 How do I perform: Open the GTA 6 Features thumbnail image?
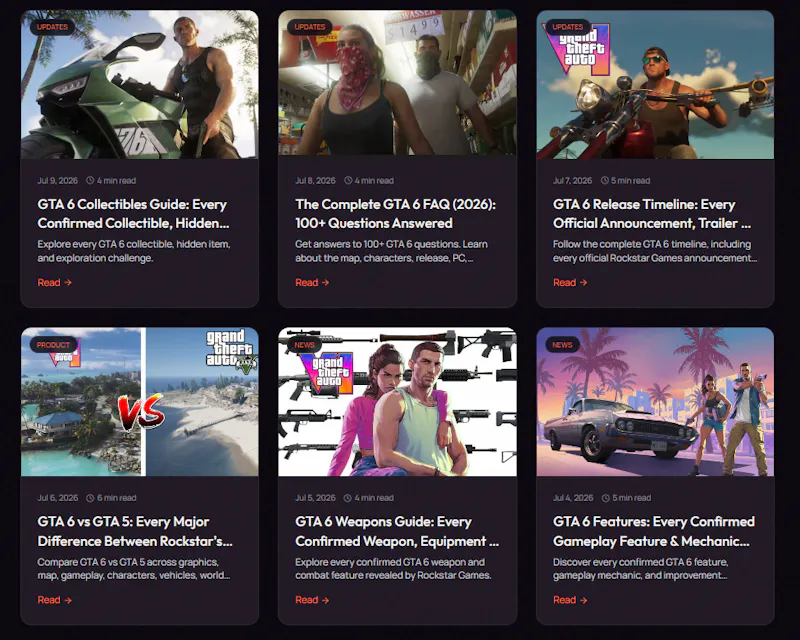pos(655,402)
